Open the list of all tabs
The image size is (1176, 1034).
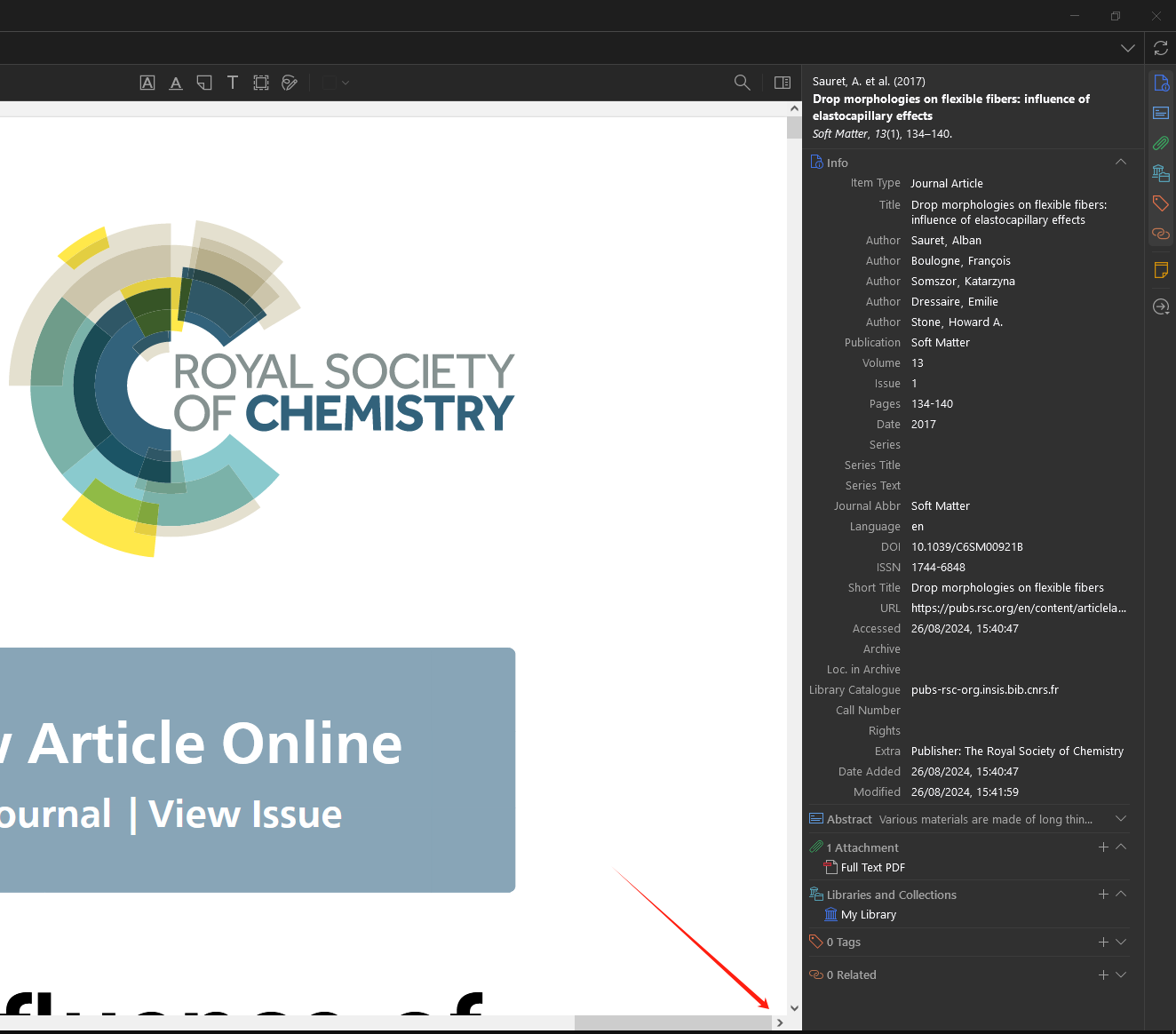coord(1128,48)
